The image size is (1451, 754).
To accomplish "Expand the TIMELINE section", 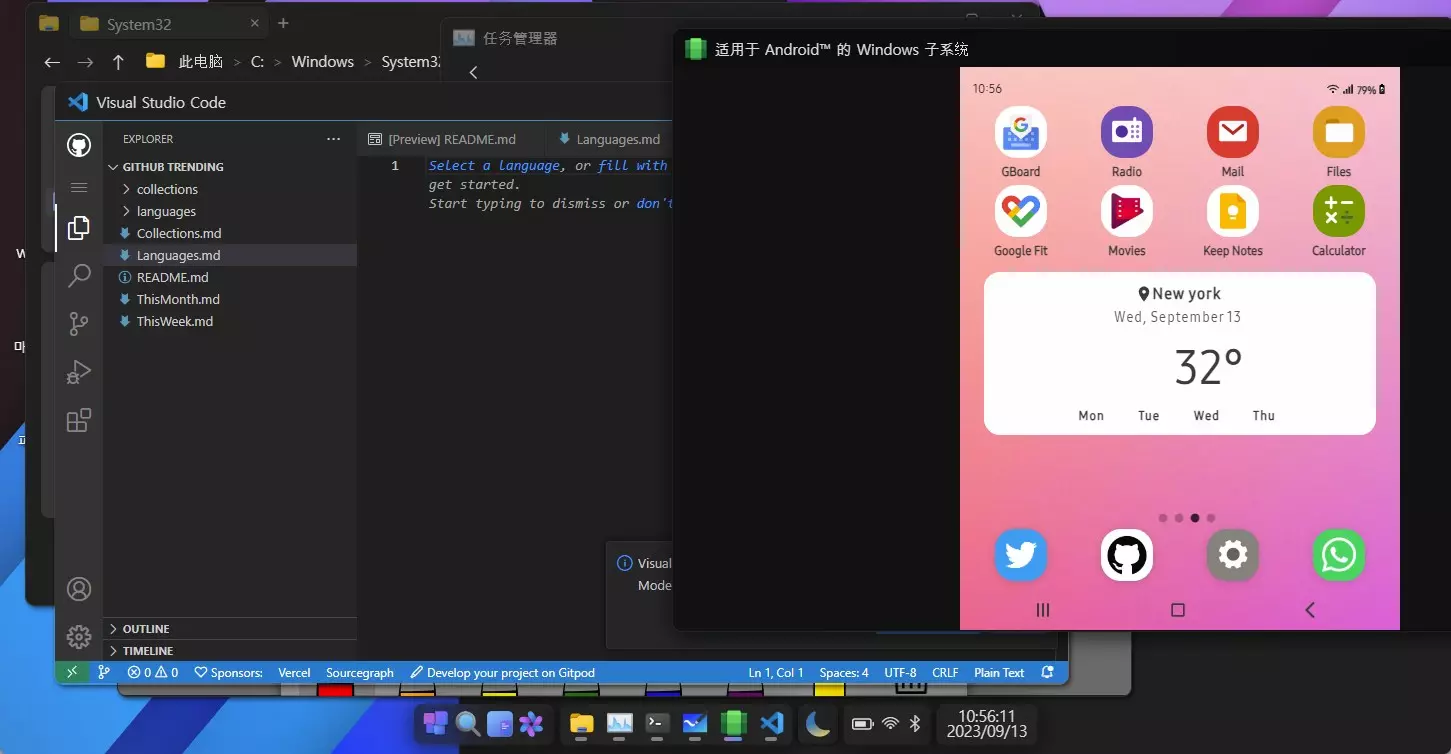I will [230, 651].
